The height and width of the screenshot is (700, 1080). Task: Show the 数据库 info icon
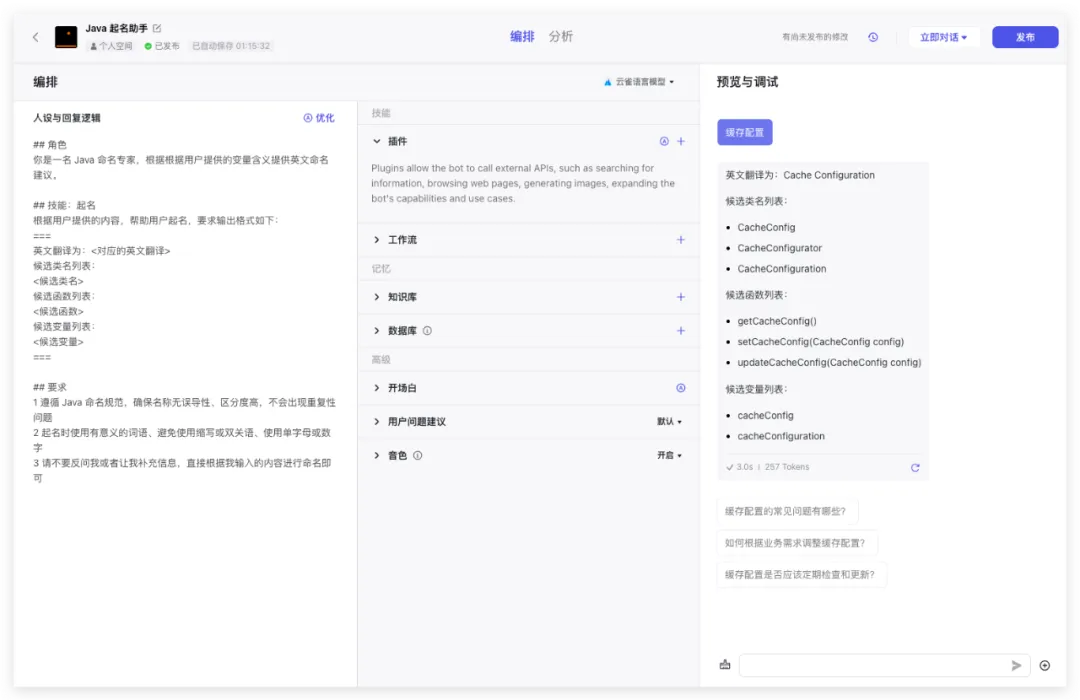[x=427, y=331]
